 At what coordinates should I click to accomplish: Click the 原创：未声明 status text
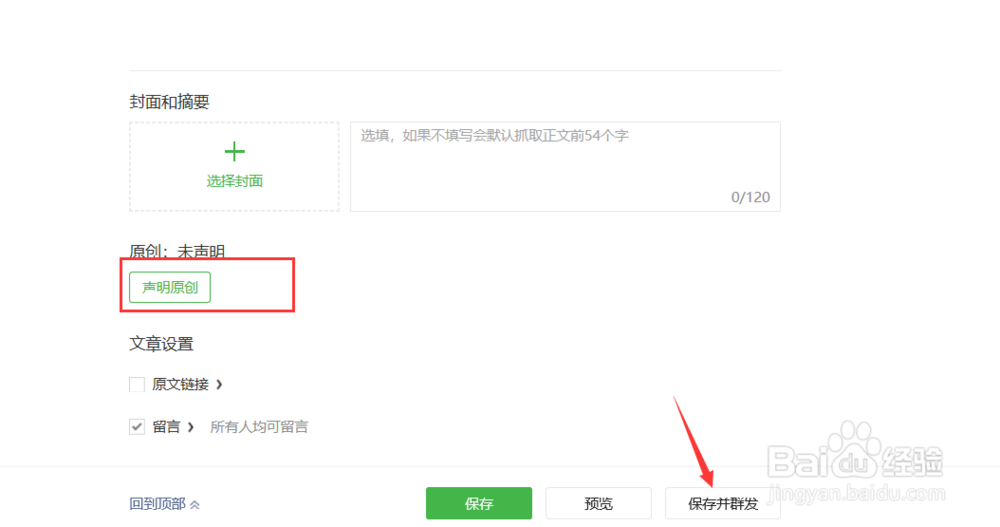(177, 251)
